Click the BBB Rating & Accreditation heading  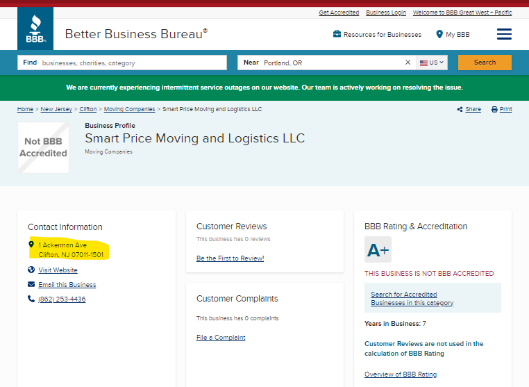coord(416,226)
